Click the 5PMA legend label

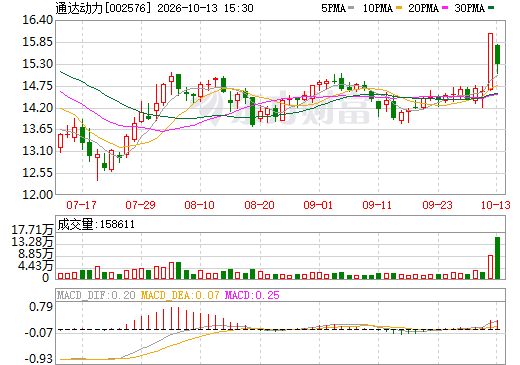333,8
